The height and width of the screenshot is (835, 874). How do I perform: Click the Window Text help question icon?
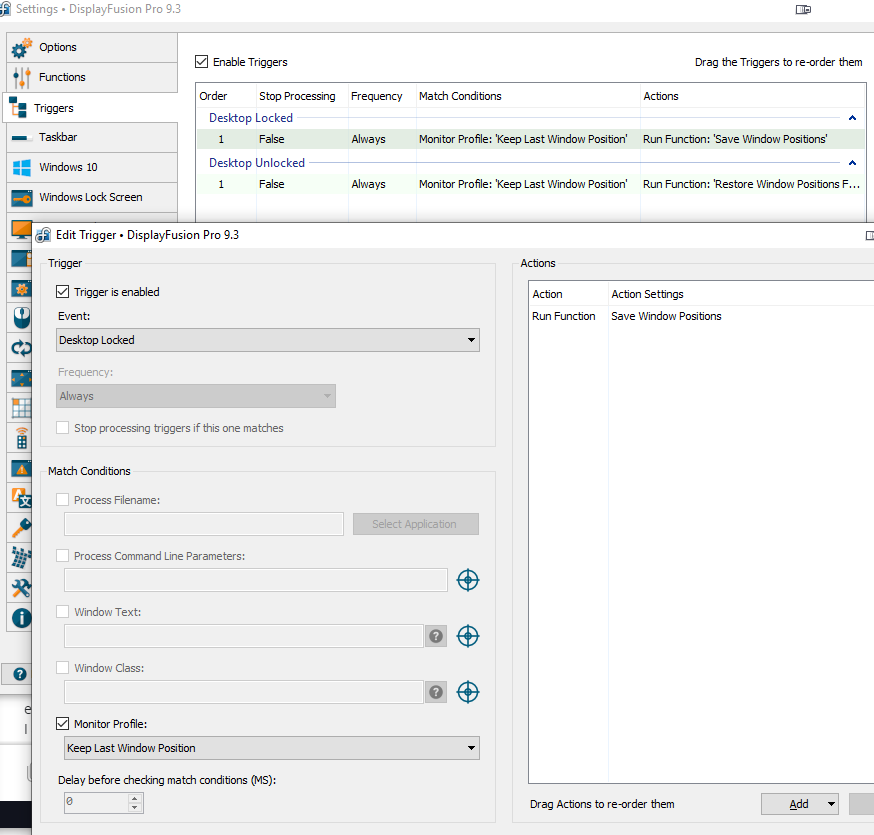pos(436,636)
